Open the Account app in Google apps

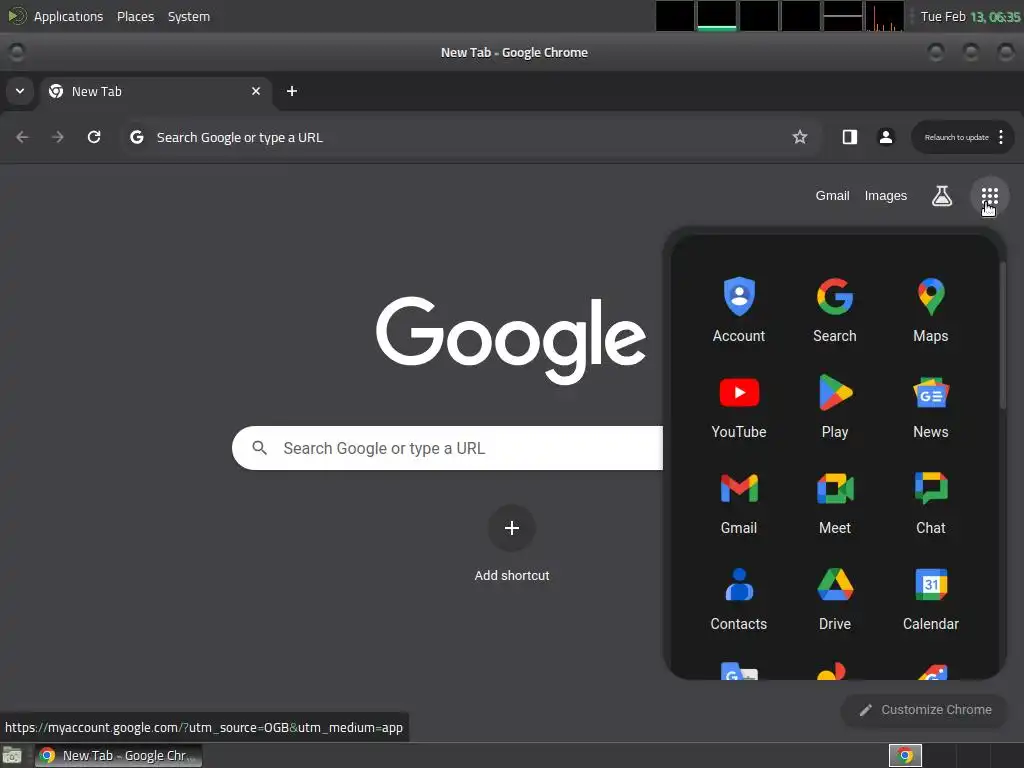coord(739,309)
